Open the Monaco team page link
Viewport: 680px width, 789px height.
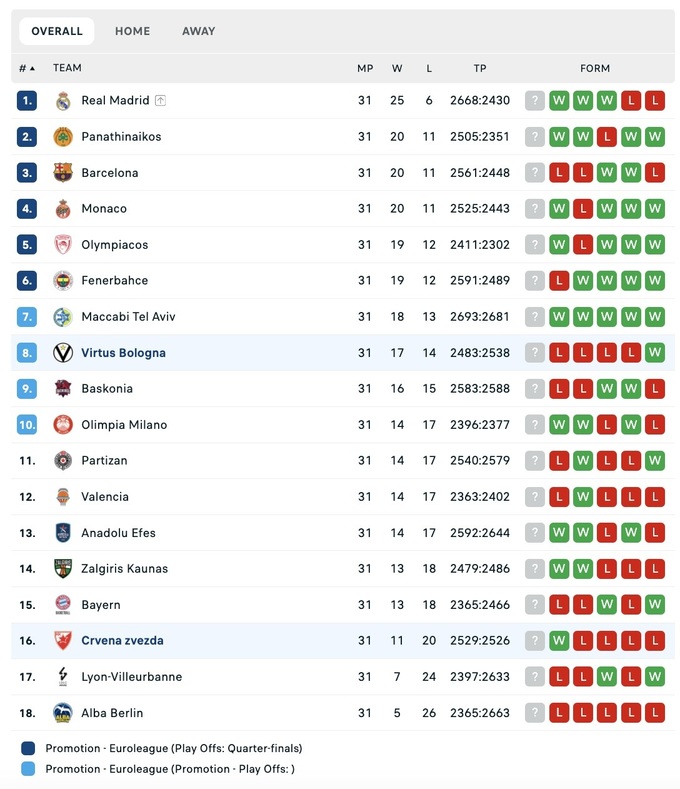[x=104, y=209]
